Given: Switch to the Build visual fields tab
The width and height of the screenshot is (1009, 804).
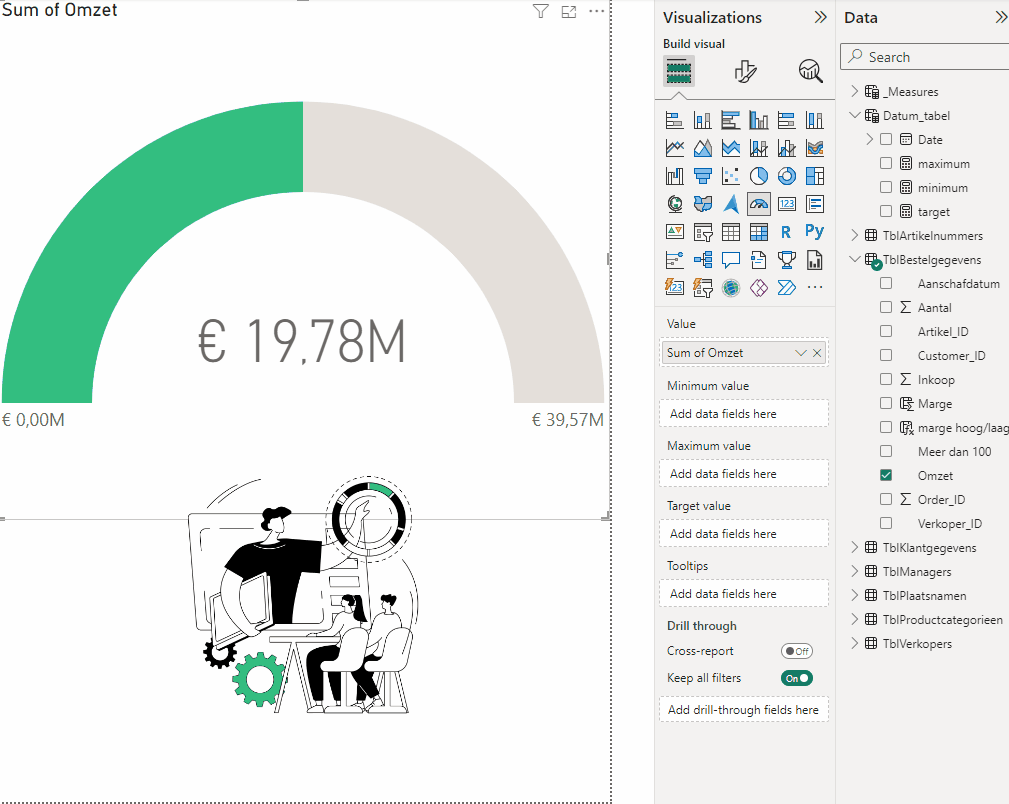Looking at the screenshot, I should 678,71.
